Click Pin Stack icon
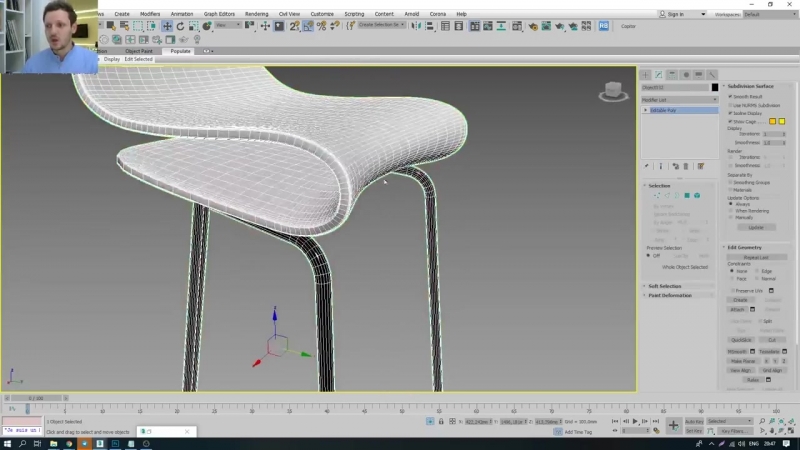This screenshot has width=800, height=450. [x=646, y=166]
